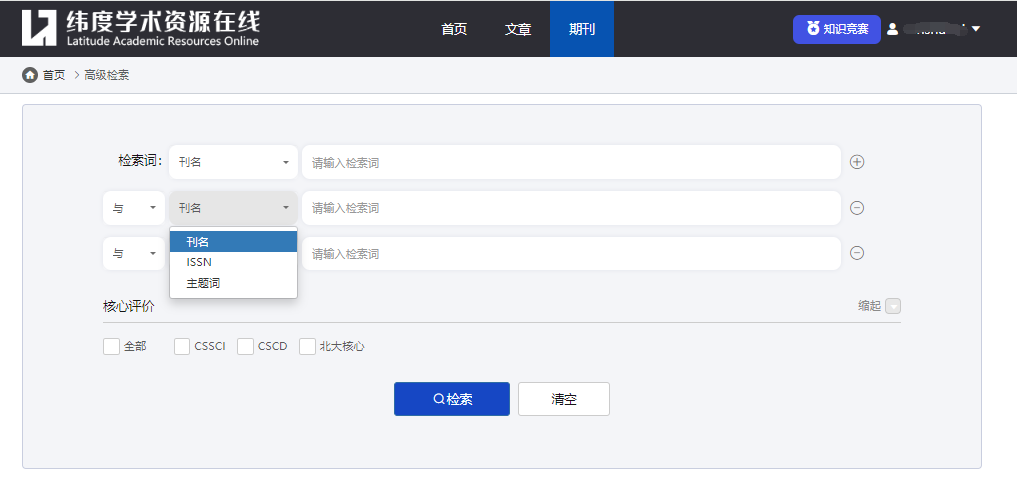Click the user profile avatar icon
Screen dimensions: 1017x496
click(x=893, y=29)
